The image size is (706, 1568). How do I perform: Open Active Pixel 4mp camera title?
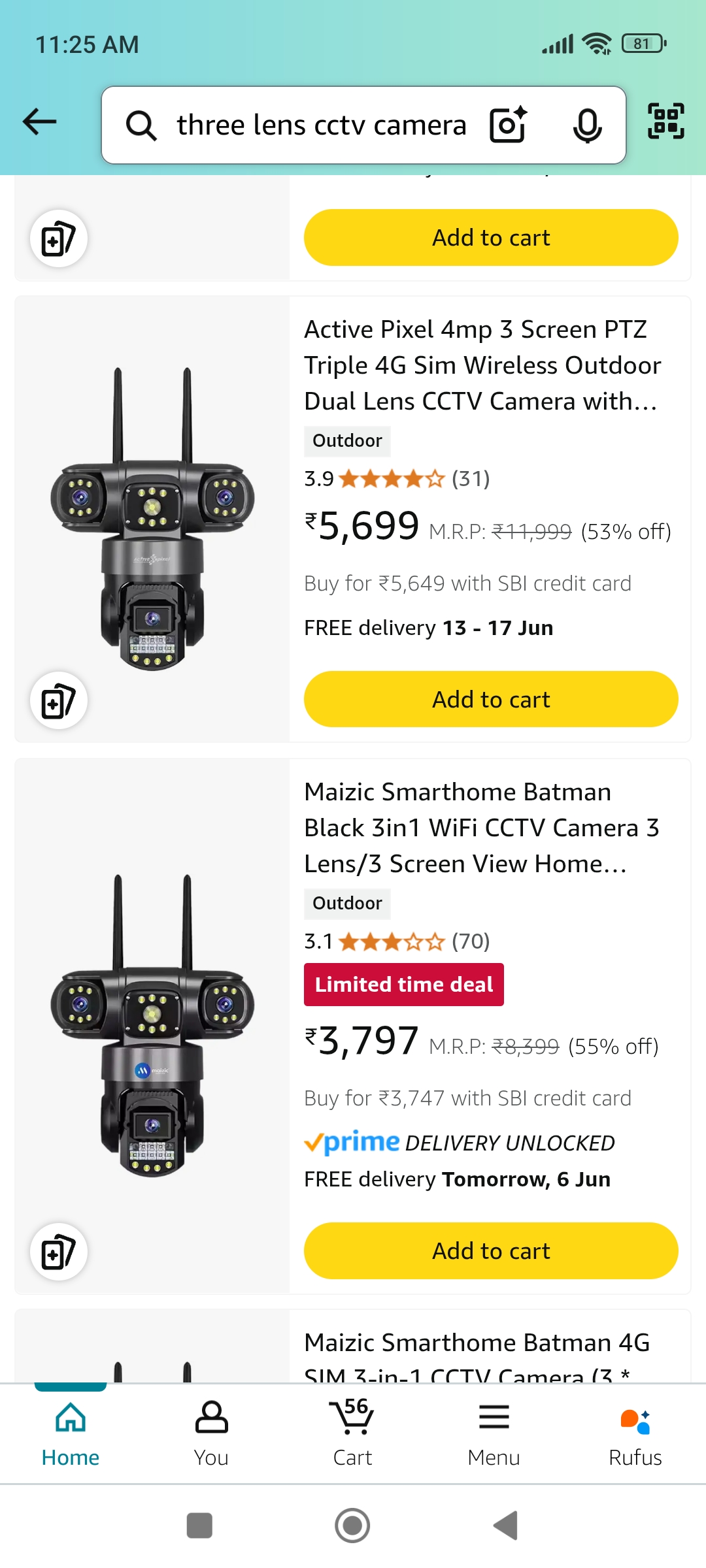pos(482,365)
